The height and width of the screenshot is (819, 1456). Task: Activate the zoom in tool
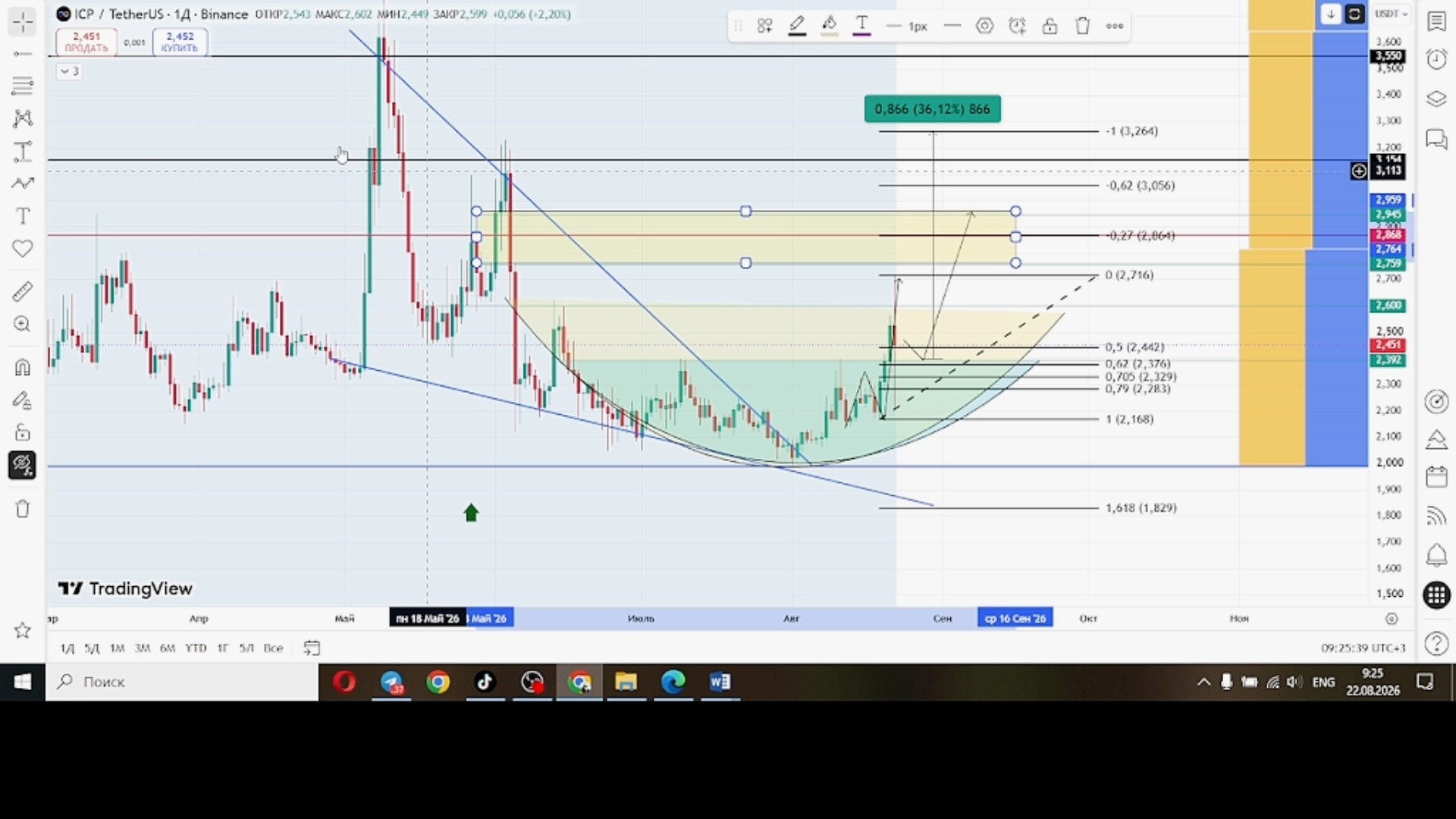click(23, 325)
